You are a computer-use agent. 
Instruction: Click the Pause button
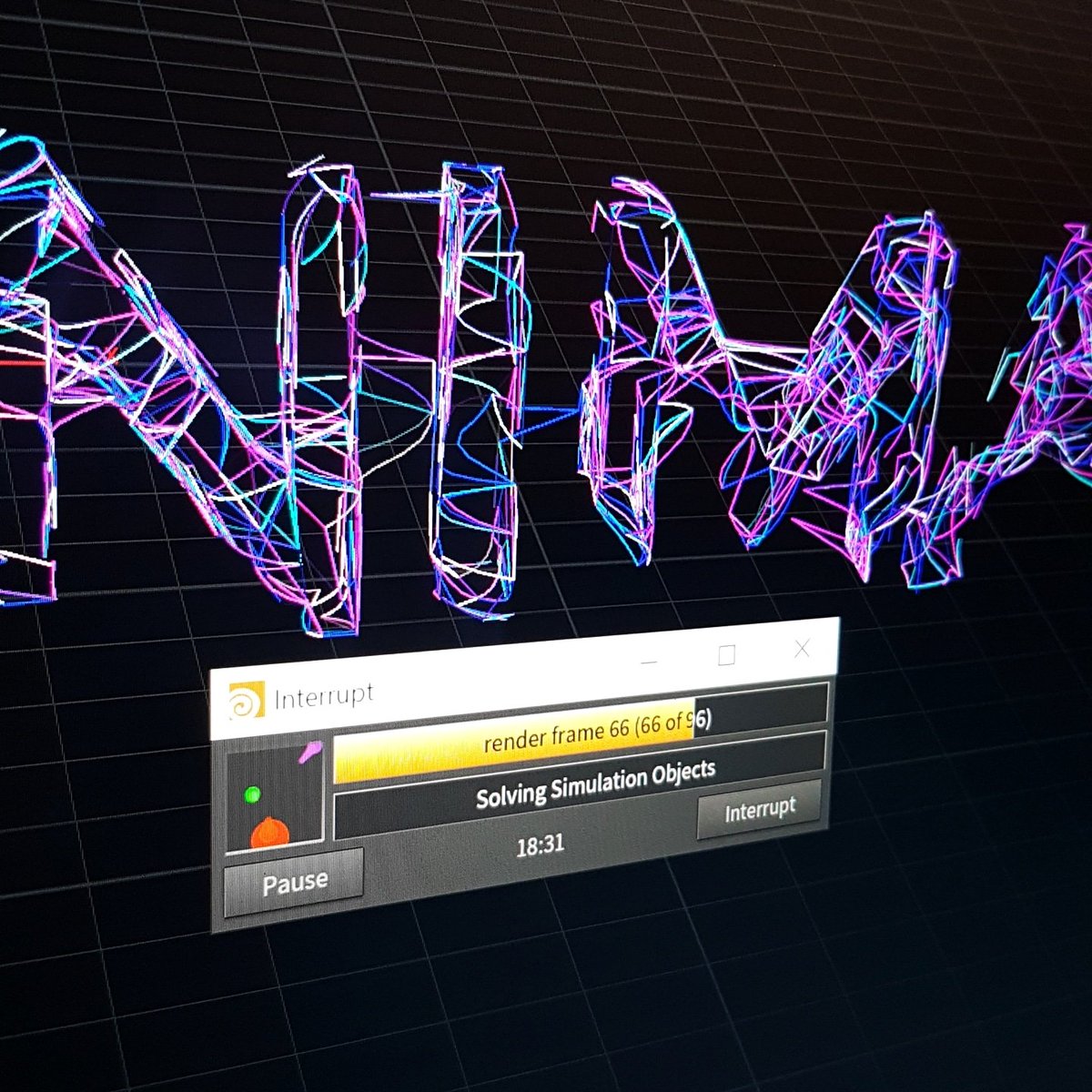293,883
